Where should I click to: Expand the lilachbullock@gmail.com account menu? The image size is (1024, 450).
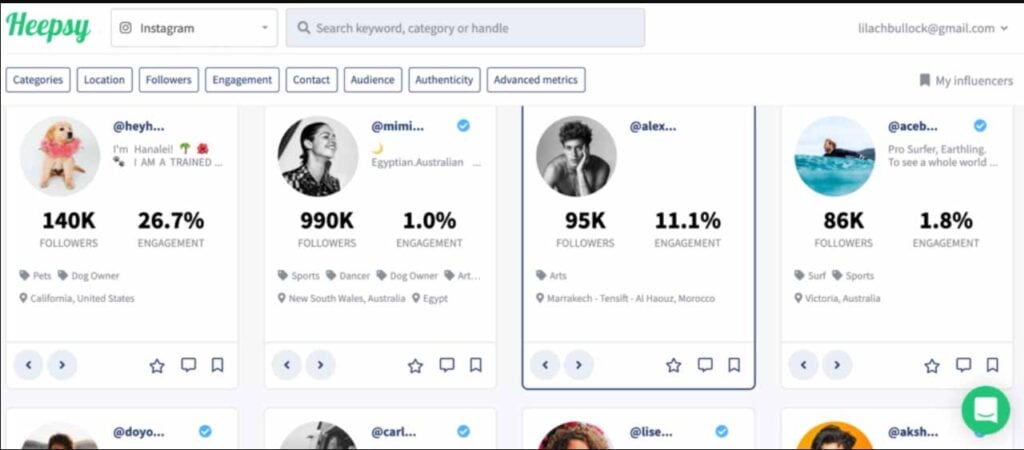pos(933,28)
